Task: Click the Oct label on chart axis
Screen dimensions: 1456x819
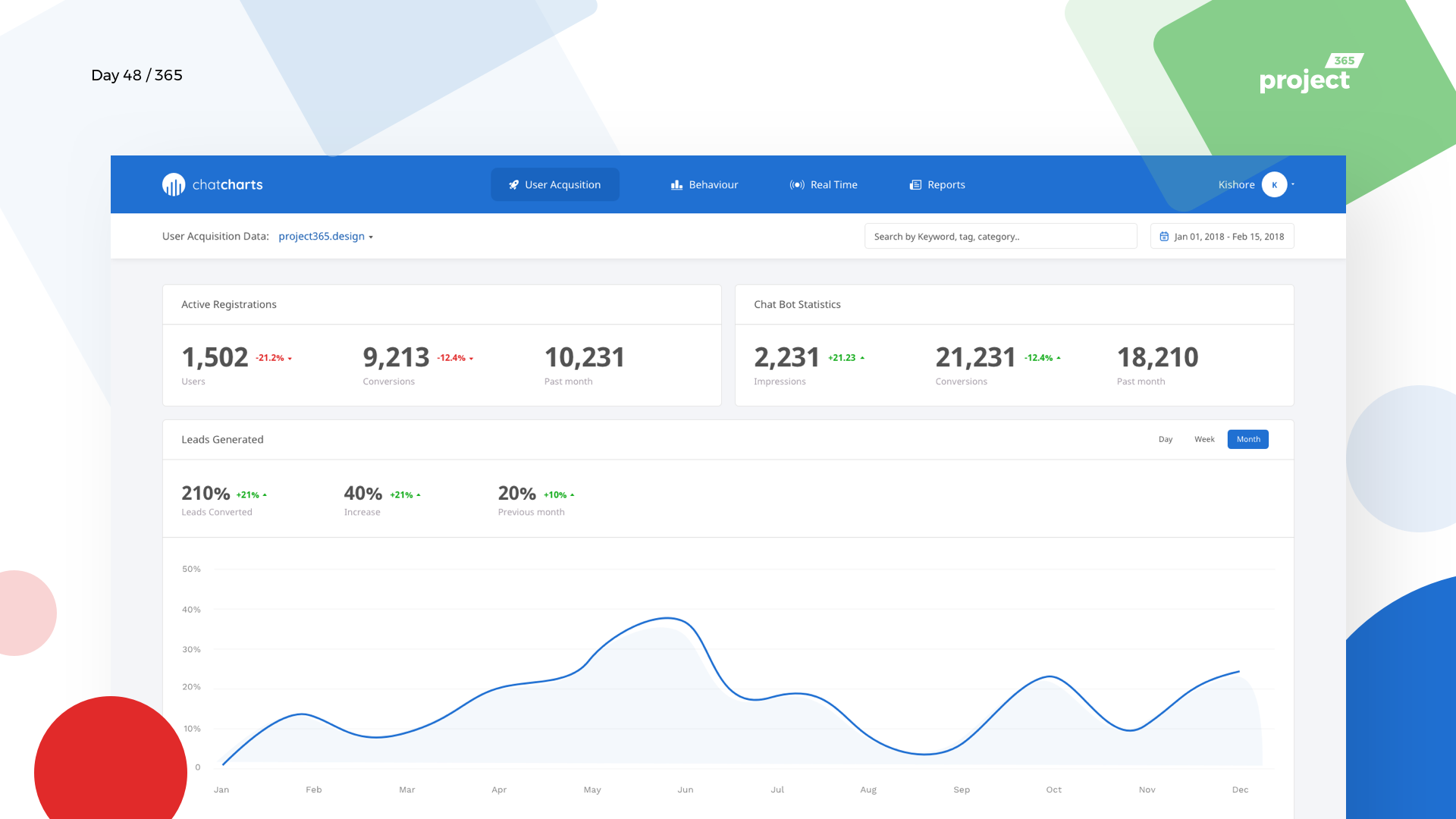Action: (x=1054, y=789)
